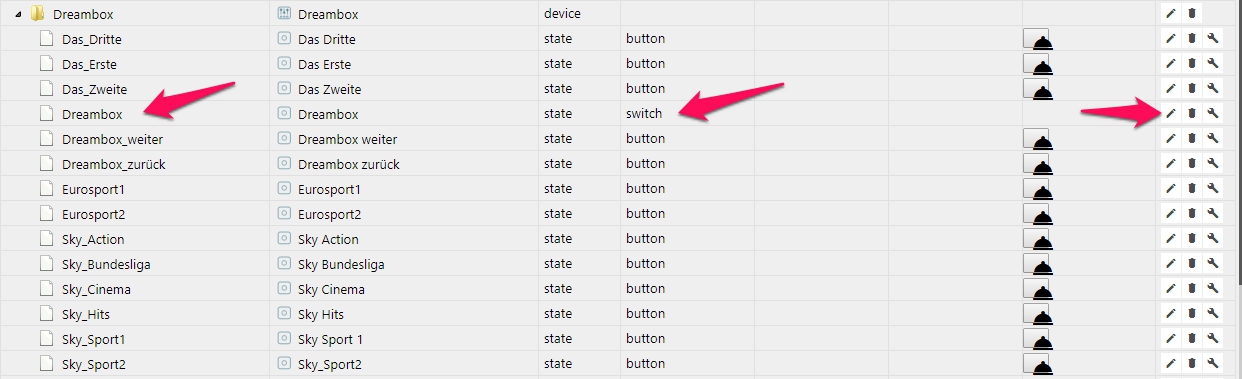1242x379 pixels.
Task: Open the wrench settings for the Sky_Sport2 row
Action: 1211,363
